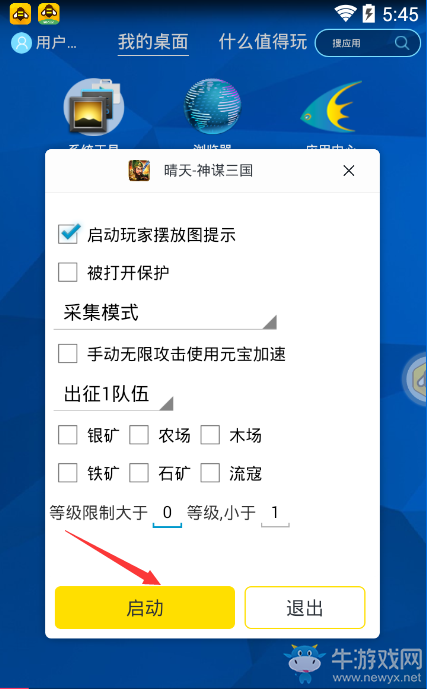Screen dimensions: 427x689
Task: Open the fish-shaped 应用中心 icon
Action: coord(331,107)
